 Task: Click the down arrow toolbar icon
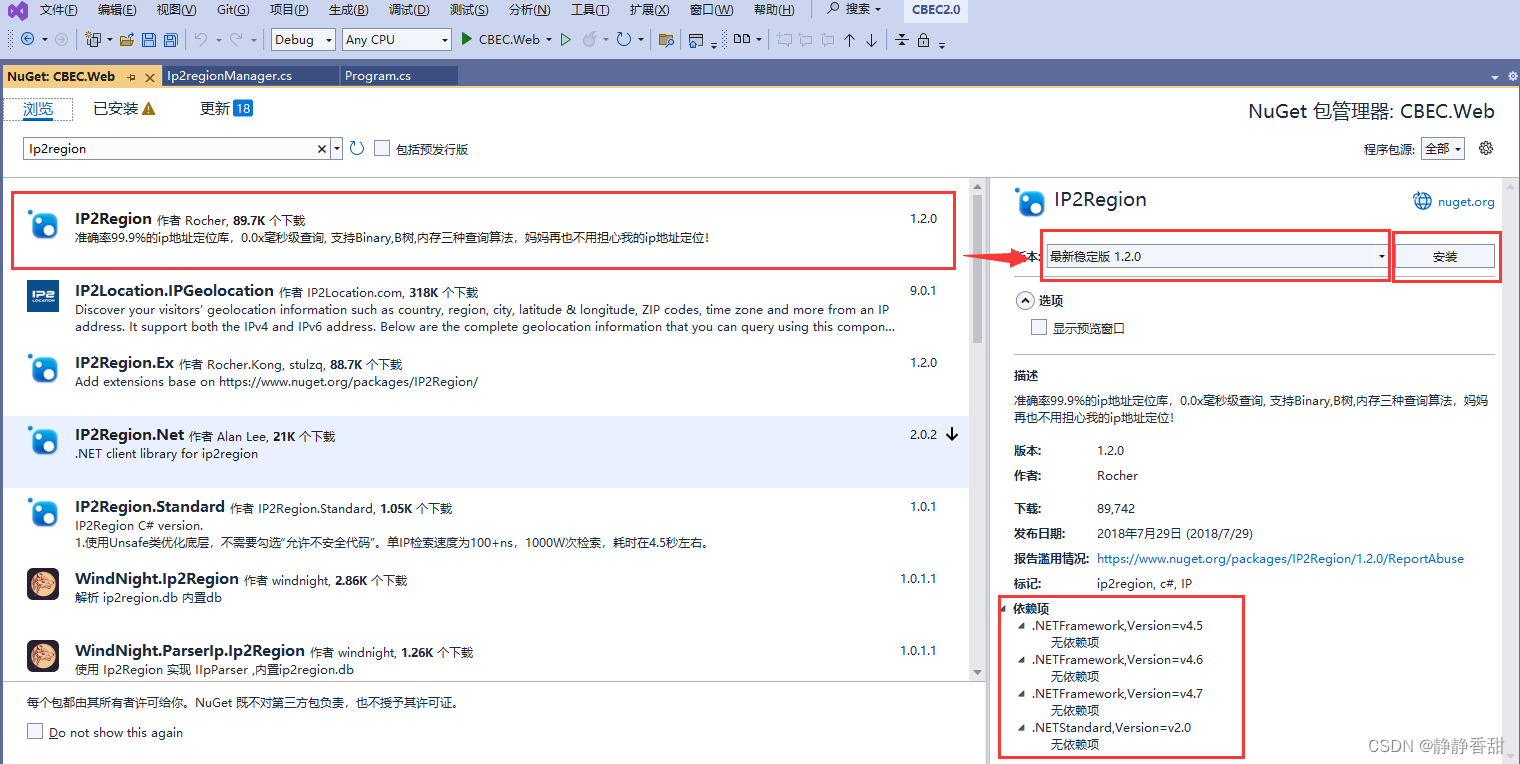coord(871,40)
